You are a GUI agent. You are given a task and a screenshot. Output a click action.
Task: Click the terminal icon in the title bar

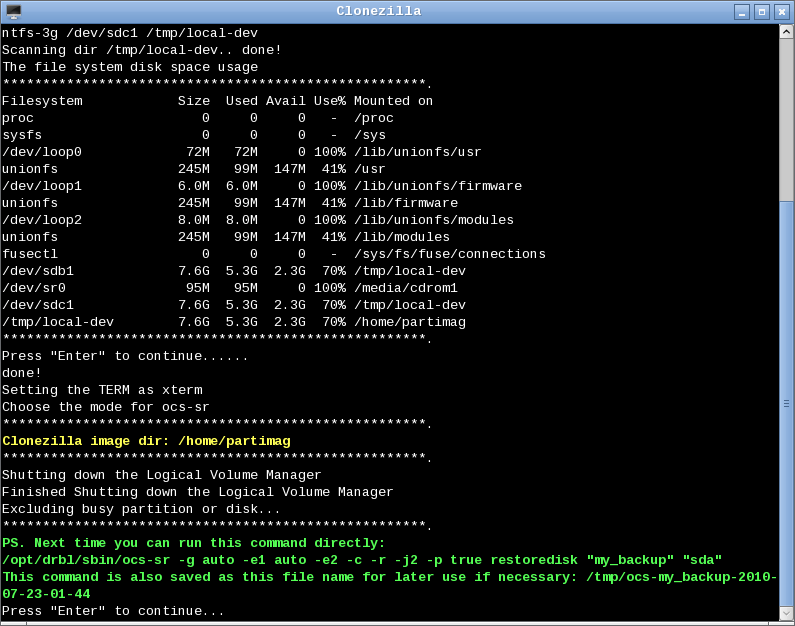point(14,11)
